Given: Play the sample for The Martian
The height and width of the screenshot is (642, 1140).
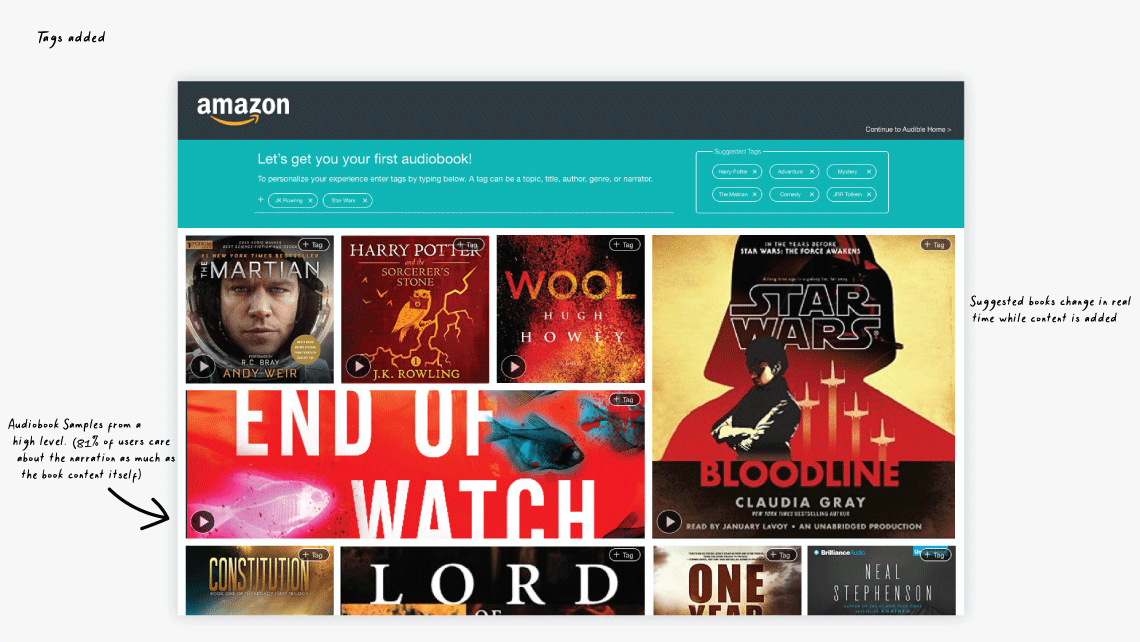Looking at the screenshot, I should [203, 366].
